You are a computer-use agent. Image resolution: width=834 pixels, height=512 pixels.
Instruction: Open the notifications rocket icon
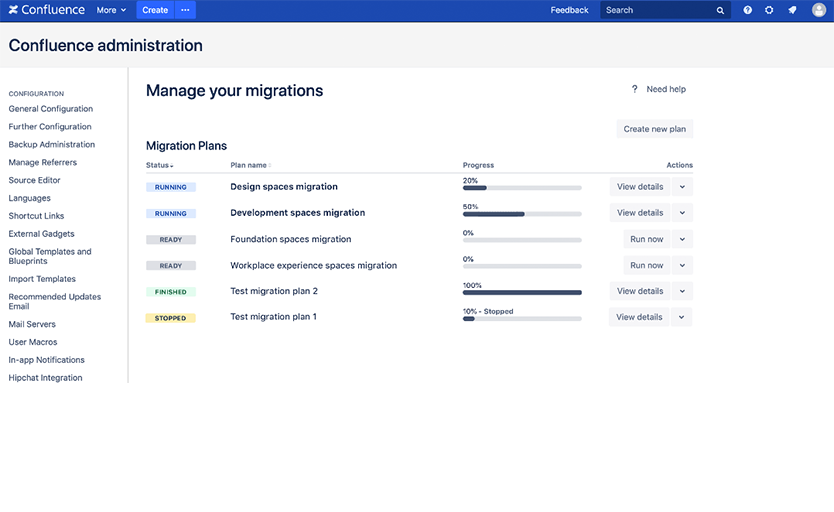point(793,10)
